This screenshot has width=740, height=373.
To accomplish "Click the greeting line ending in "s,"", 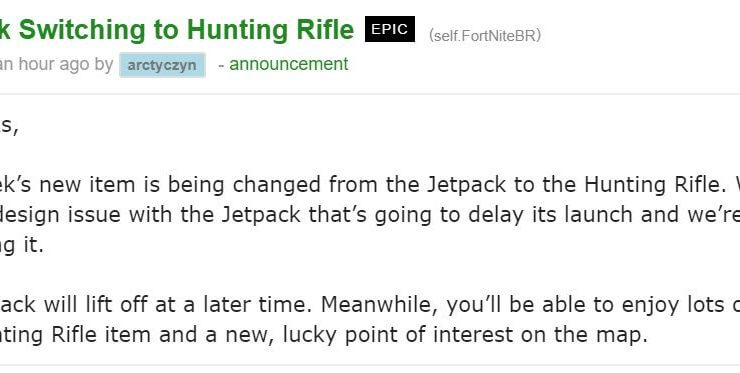I will [x=9, y=127].
